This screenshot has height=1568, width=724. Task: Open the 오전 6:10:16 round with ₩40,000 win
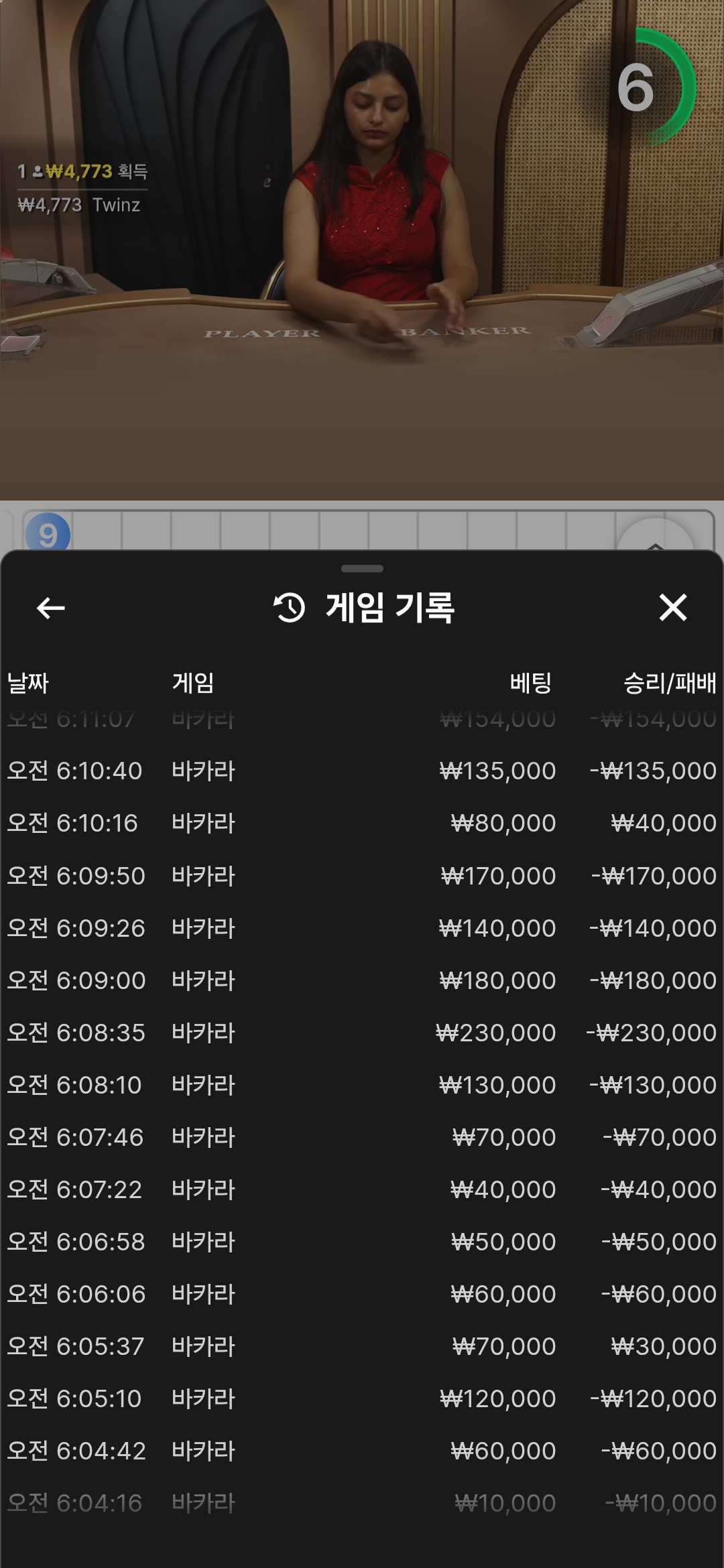362,823
